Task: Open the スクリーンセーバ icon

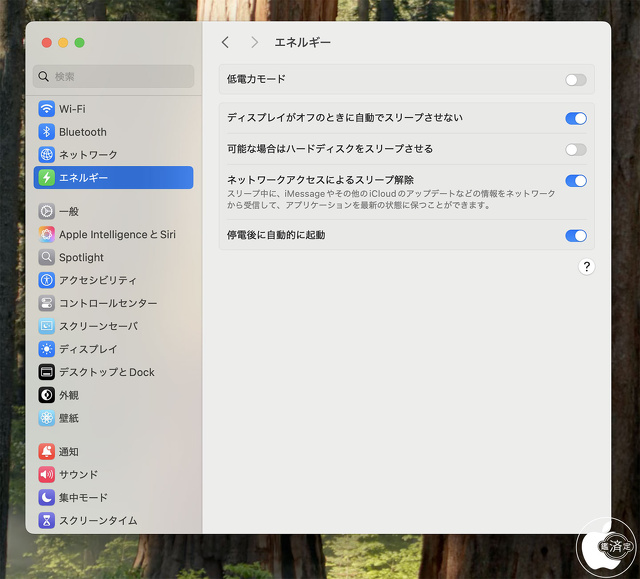Action: click(x=46, y=326)
